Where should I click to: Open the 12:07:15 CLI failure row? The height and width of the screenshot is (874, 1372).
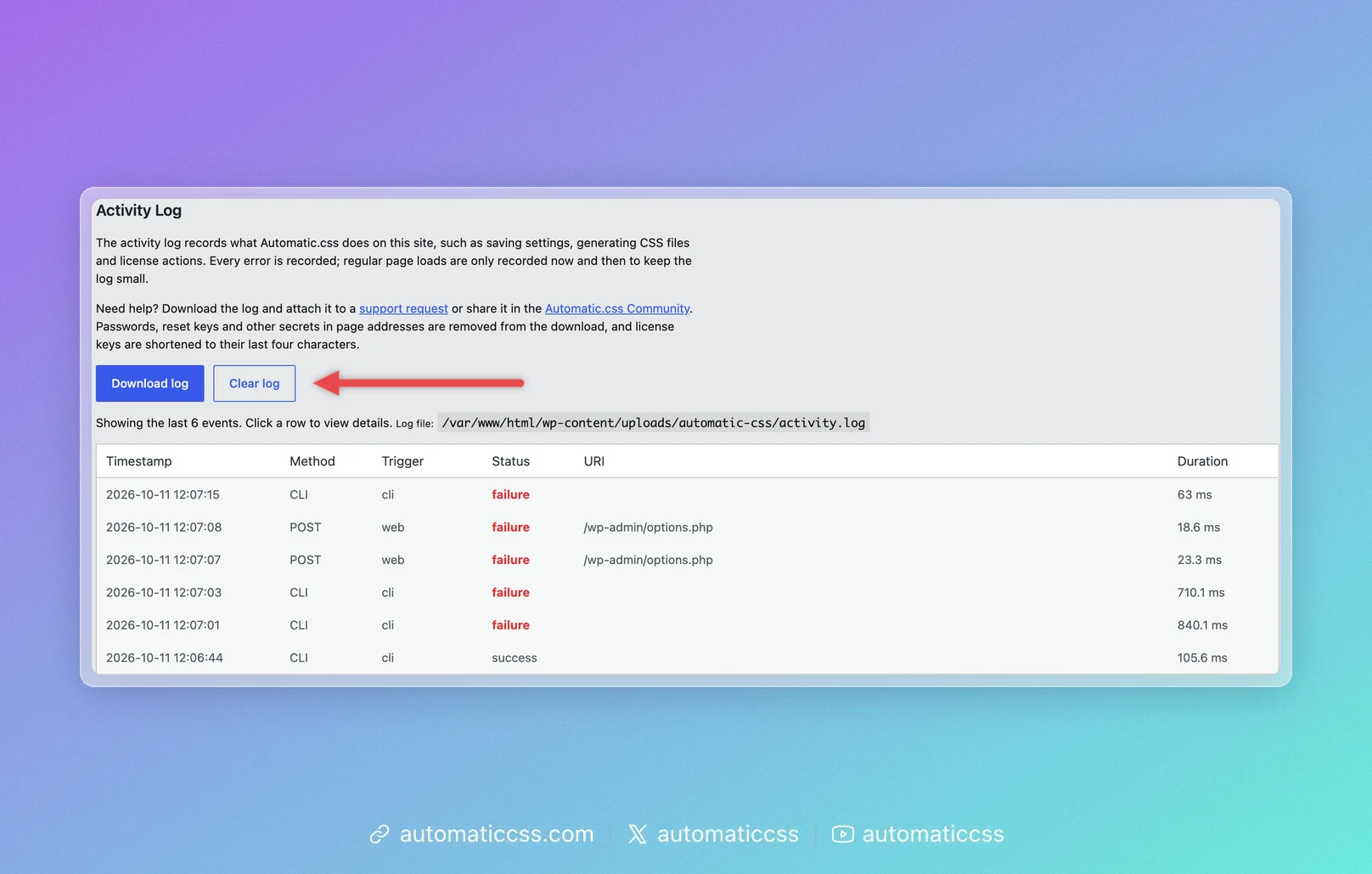coord(687,494)
